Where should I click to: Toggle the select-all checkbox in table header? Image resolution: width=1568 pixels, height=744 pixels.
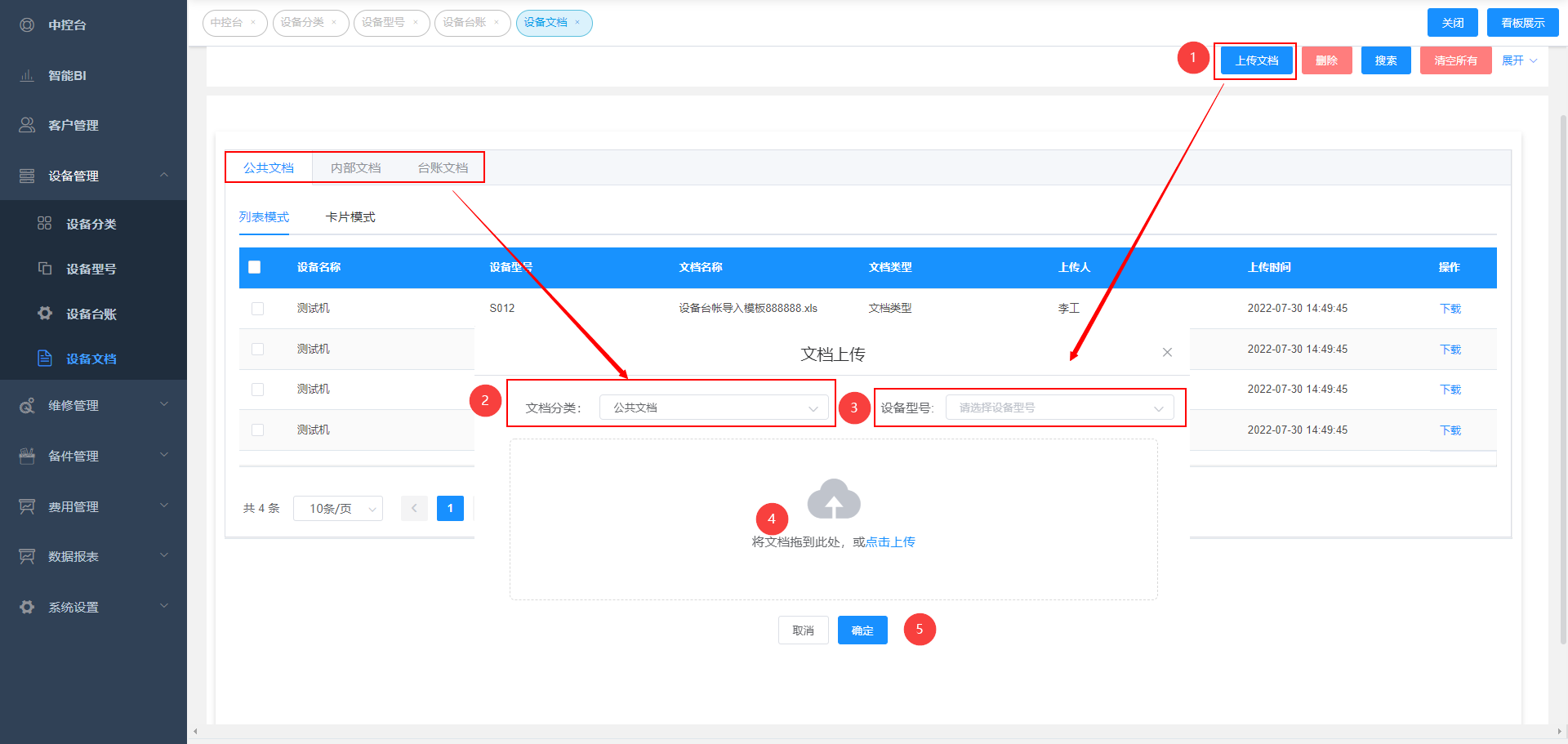[255, 267]
